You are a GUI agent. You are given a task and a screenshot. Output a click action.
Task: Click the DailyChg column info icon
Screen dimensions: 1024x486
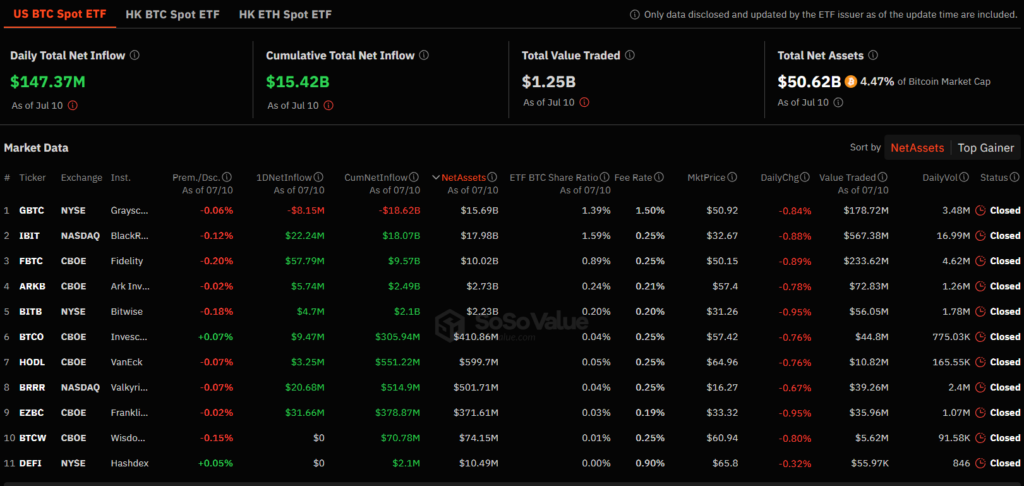[x=805, y=177]
